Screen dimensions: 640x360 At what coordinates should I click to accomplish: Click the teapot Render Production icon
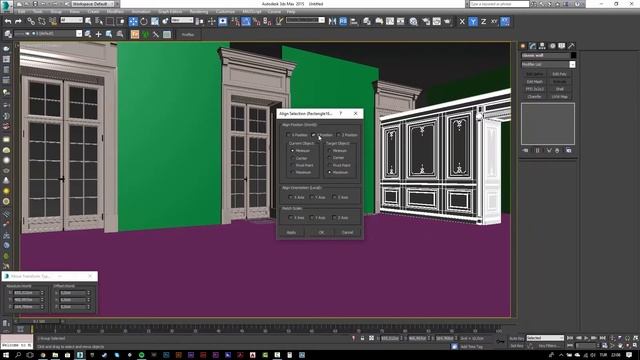point(447,21)
